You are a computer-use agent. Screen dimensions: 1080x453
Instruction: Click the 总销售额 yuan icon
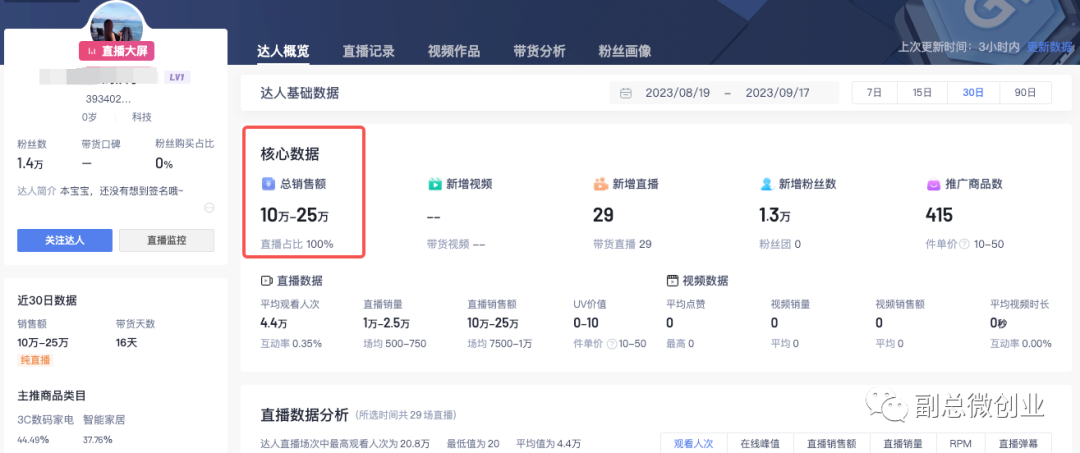[268, 184]
